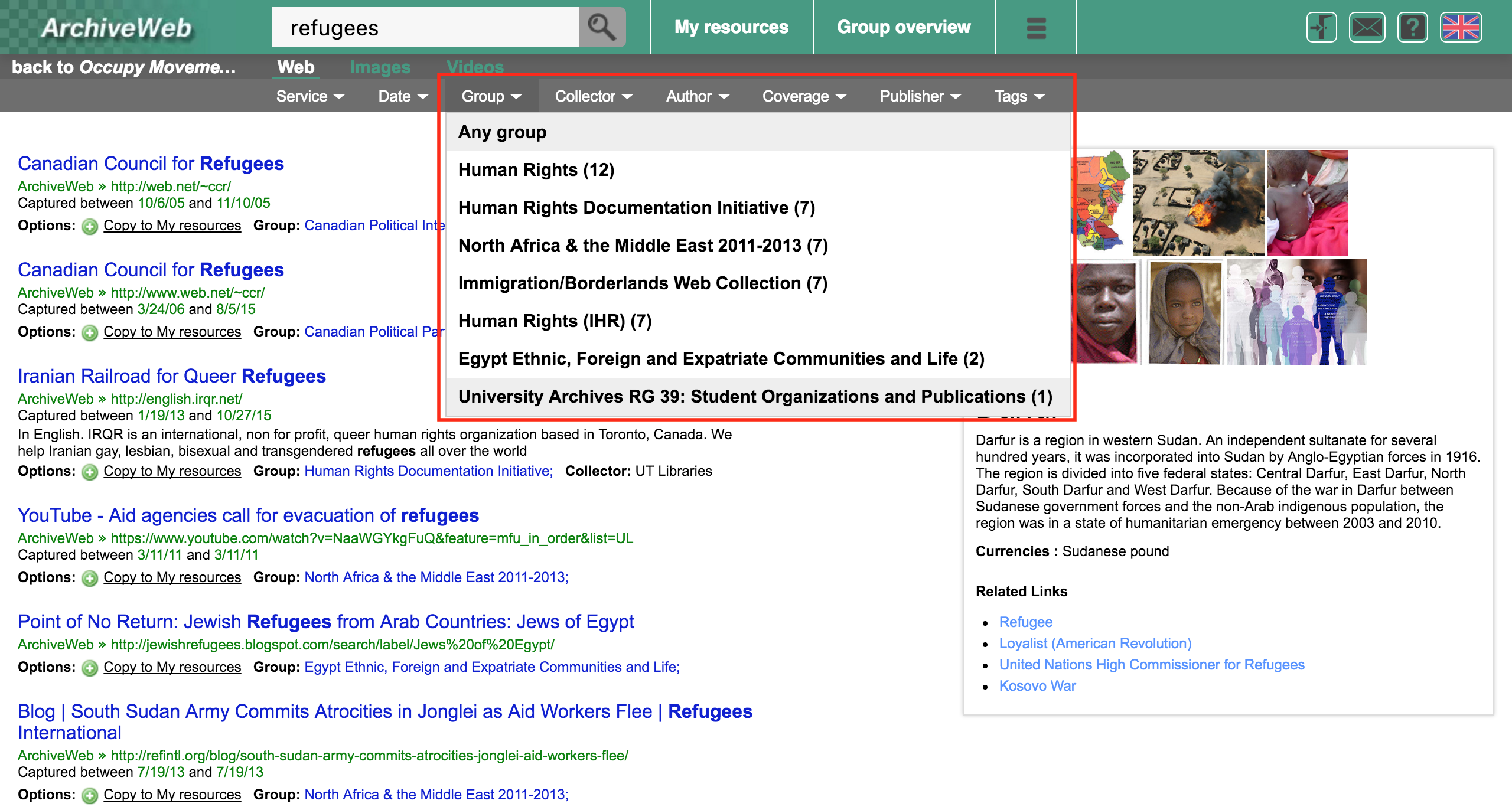Image resolution: width=1512 pixels, height=810 pixels.
Task: Open the Kosovo War related link
Action: (x=1037, y=686)
